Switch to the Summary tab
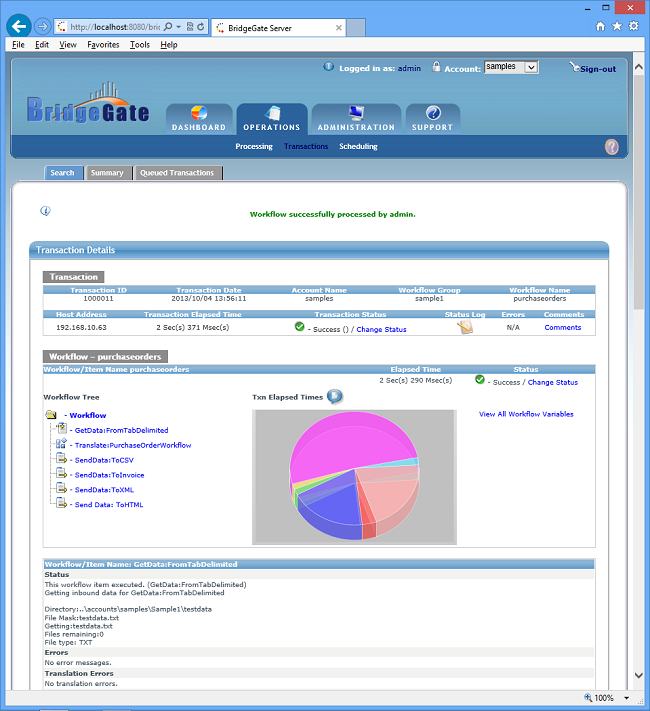The height and width of the screenshot is (711, 650). click(107, 173)
